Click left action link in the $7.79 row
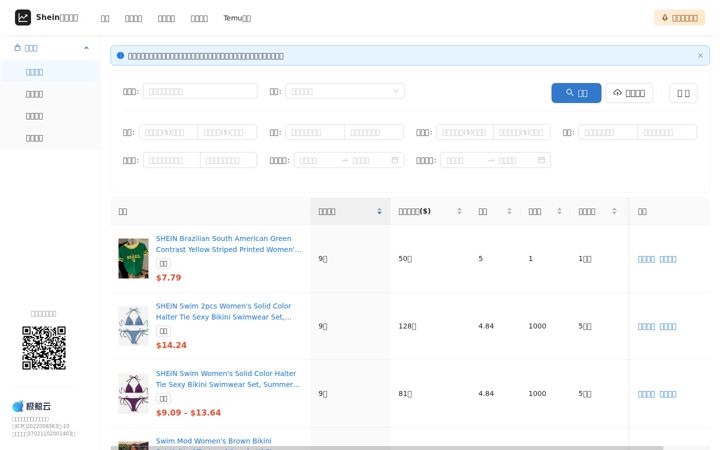Viewport: 720px width, 450px height. pos(646,259)
